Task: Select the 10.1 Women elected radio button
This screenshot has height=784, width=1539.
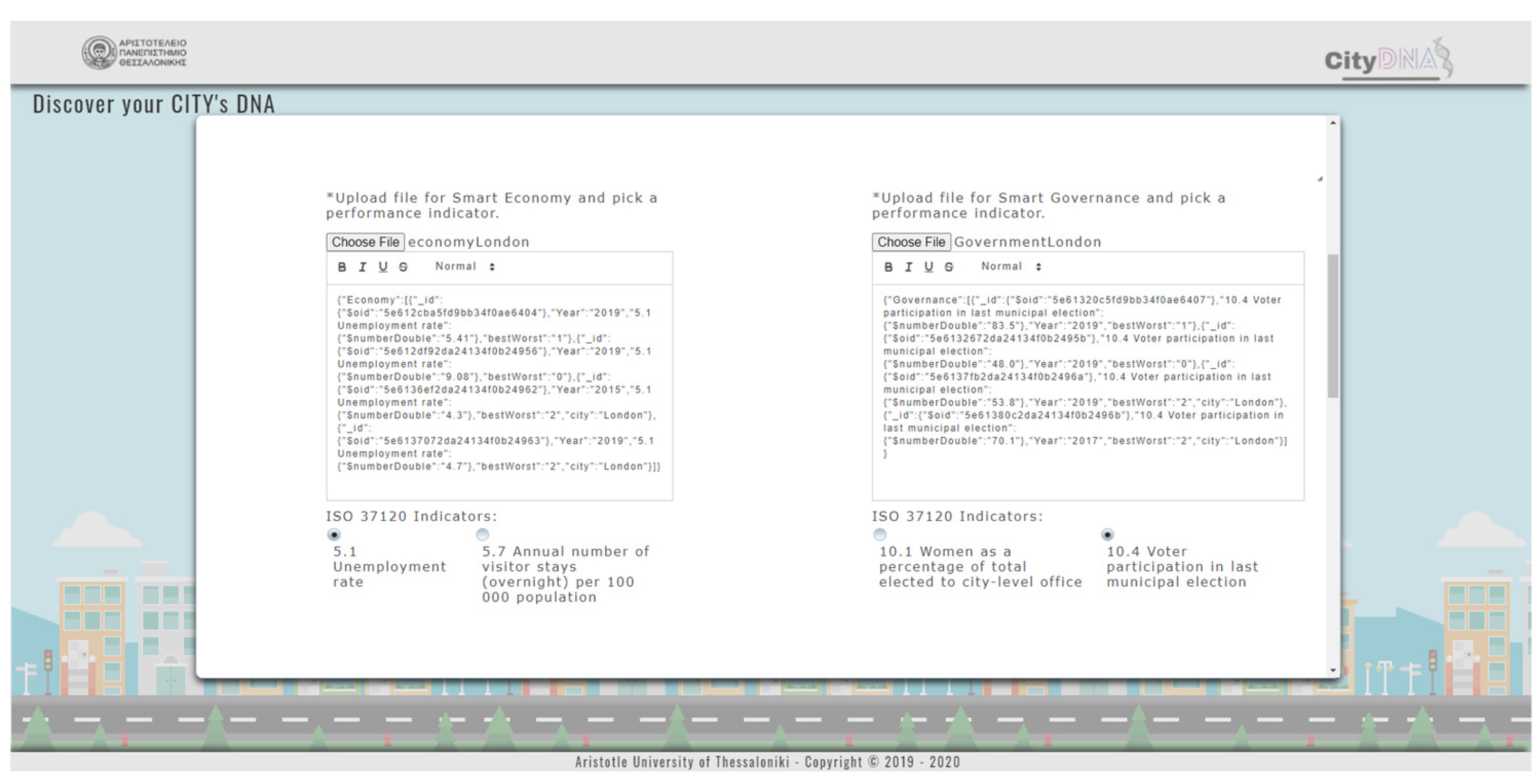Action: pyautogui.click(x=879, y=534)
